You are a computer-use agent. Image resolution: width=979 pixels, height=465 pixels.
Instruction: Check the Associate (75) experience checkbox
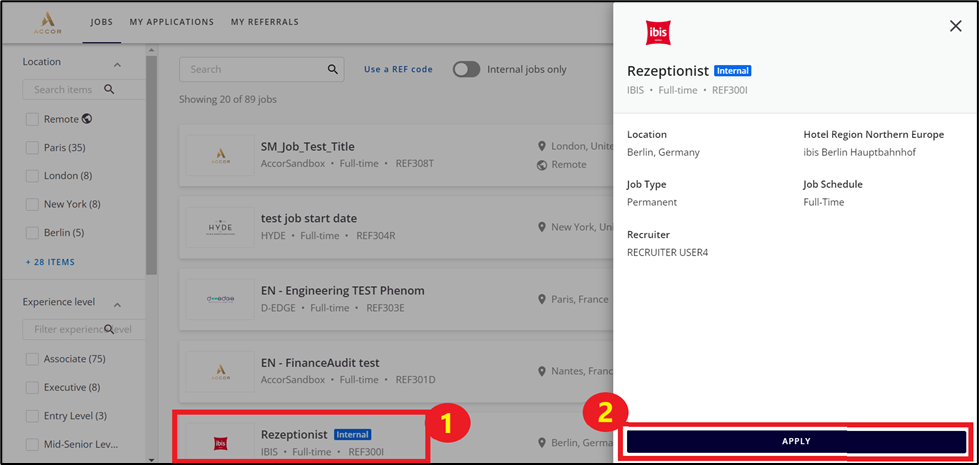(32, 359)
